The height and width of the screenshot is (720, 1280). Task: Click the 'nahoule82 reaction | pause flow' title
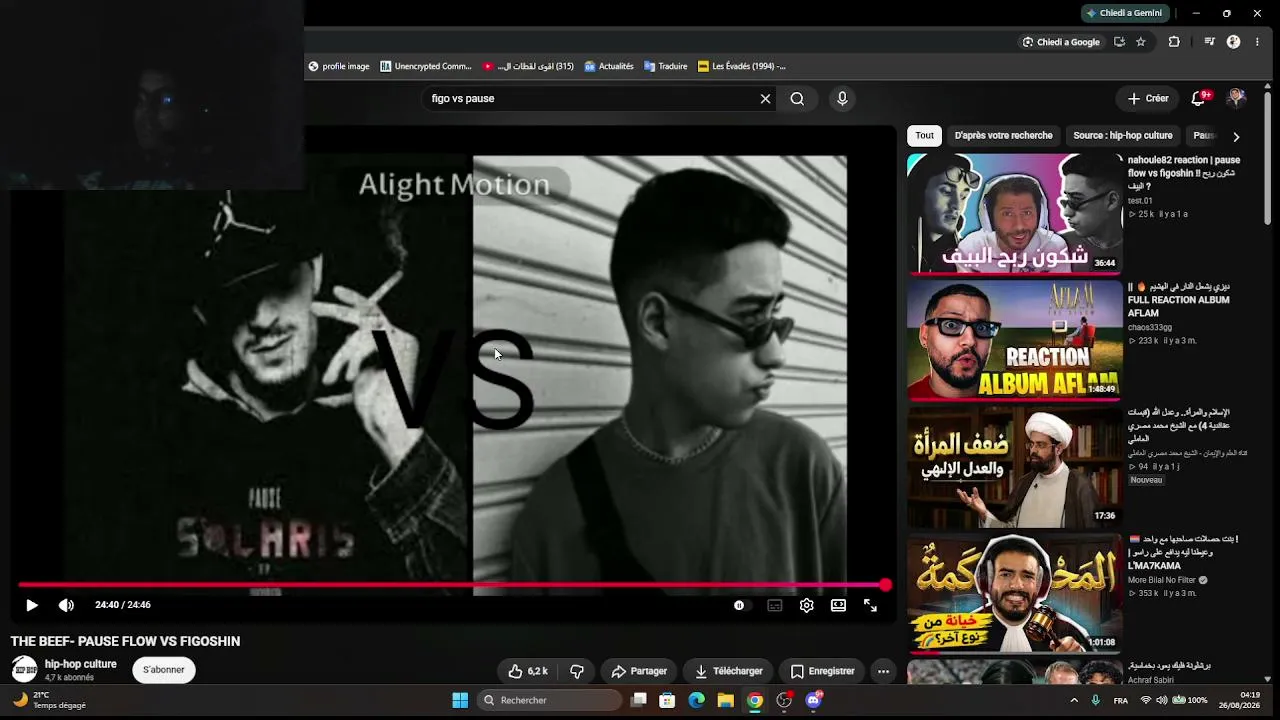(1184, 173)
